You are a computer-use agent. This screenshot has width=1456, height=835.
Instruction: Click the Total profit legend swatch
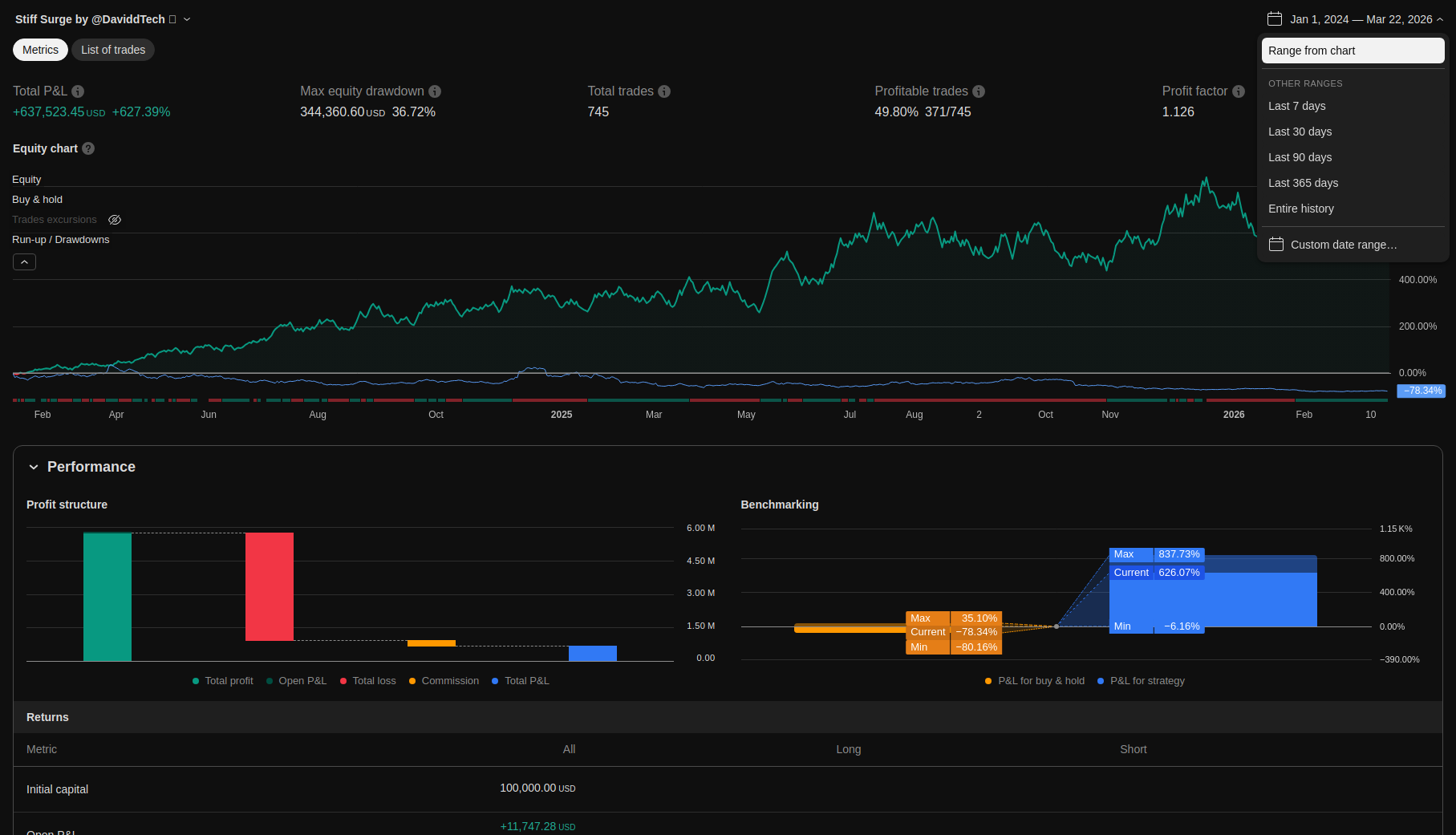[196, 681]
